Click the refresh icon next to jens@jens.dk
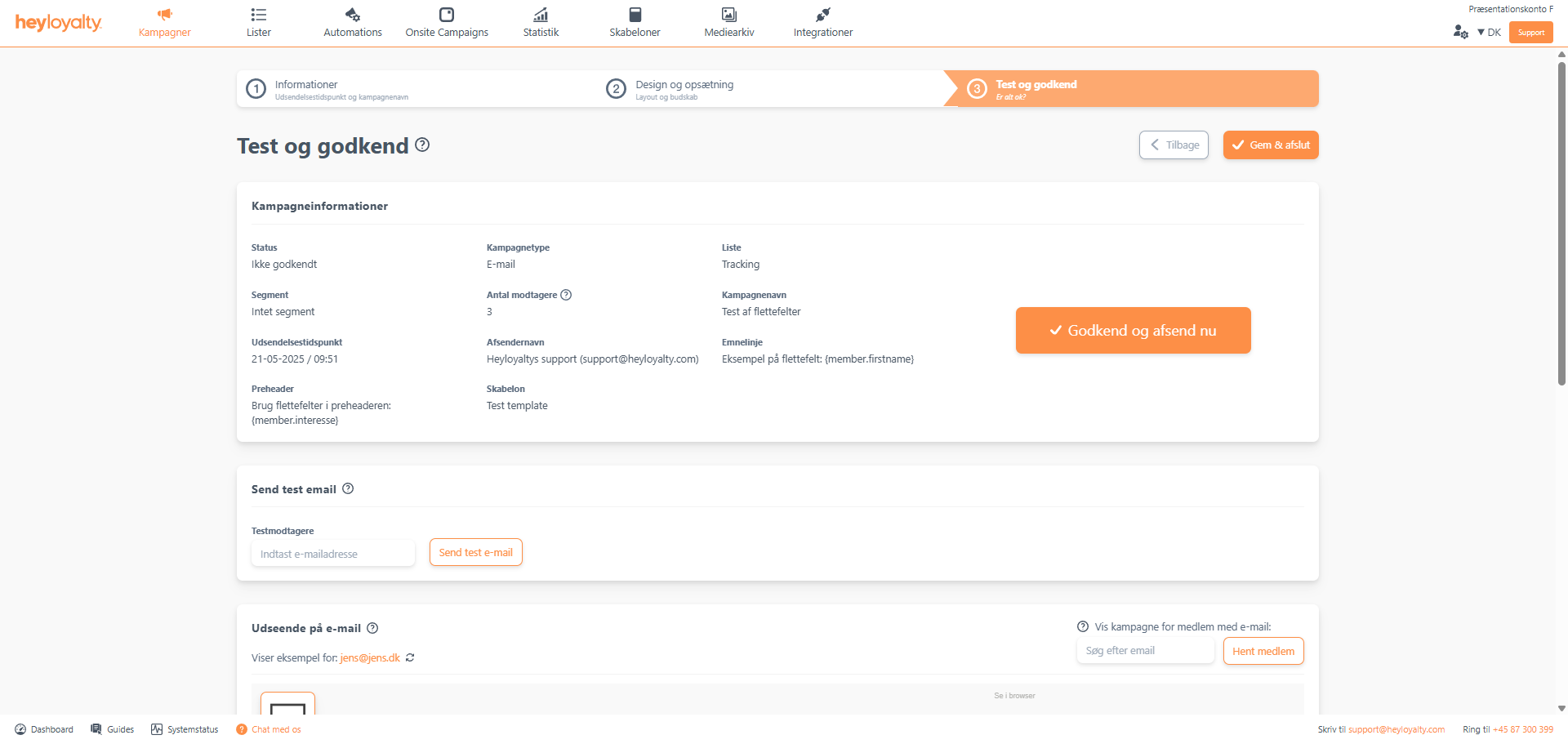 click(410, 657)
